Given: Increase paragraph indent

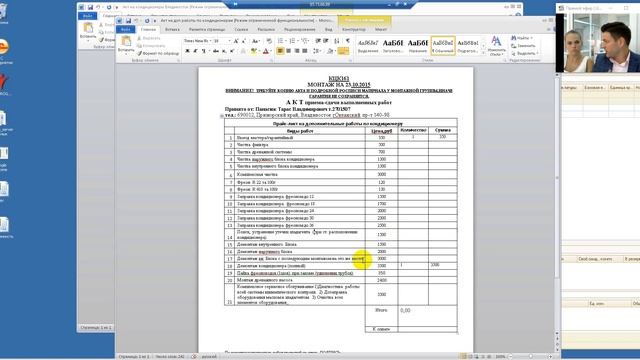Looking at the screenshot, I should [326, 41].
